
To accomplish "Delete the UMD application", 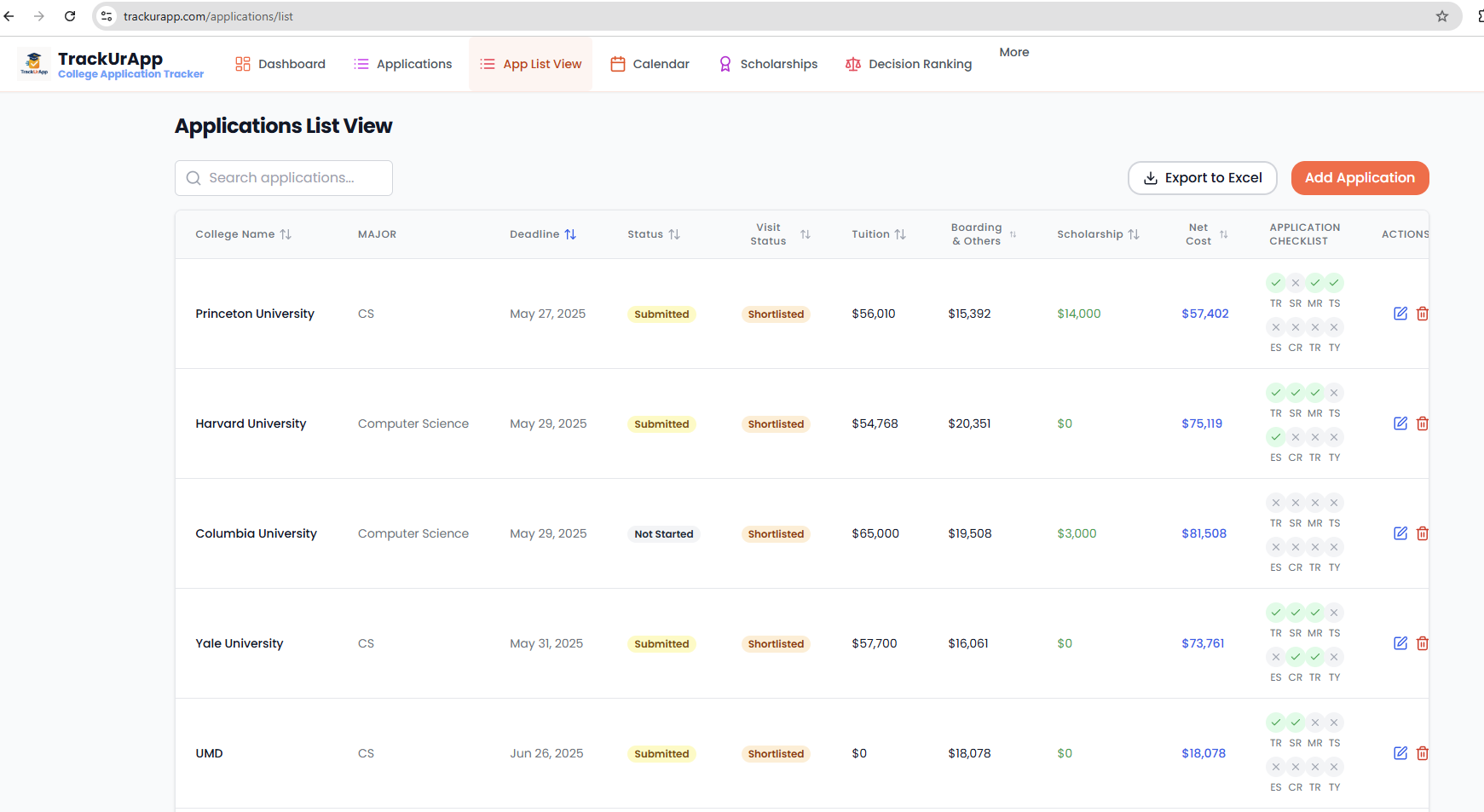I will click(1422, 753).
